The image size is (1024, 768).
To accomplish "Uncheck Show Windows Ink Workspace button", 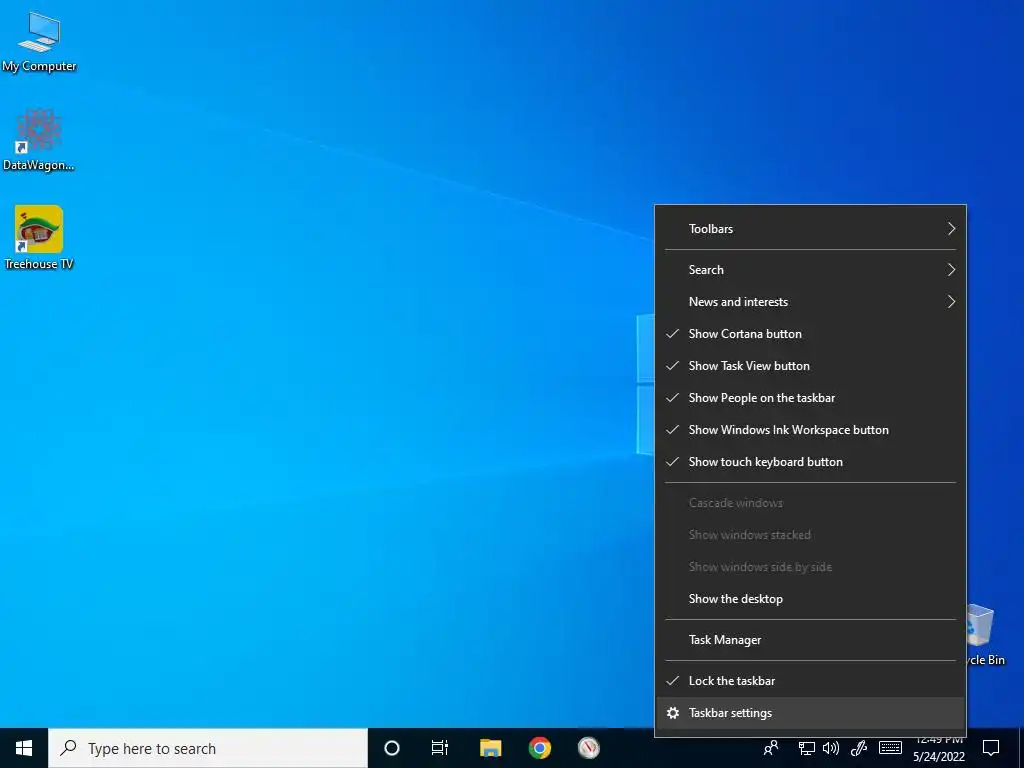I will 810,430.
